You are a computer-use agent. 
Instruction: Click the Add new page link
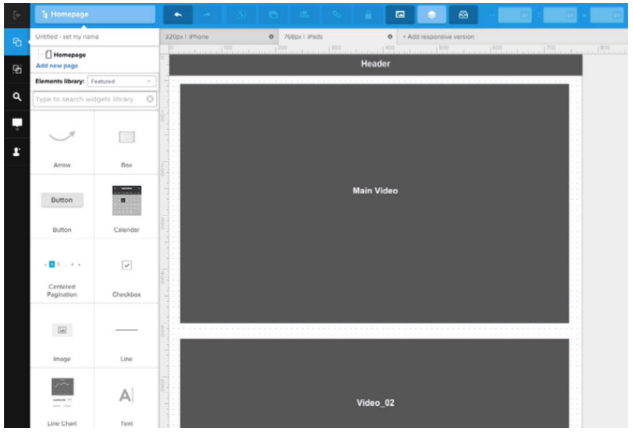coord(57,66)
